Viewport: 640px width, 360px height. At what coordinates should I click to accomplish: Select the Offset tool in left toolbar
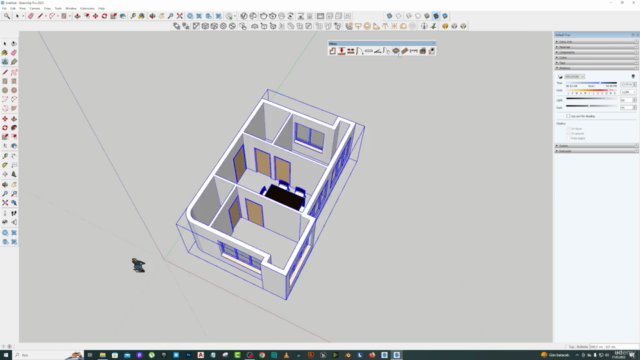coord(14,137)
